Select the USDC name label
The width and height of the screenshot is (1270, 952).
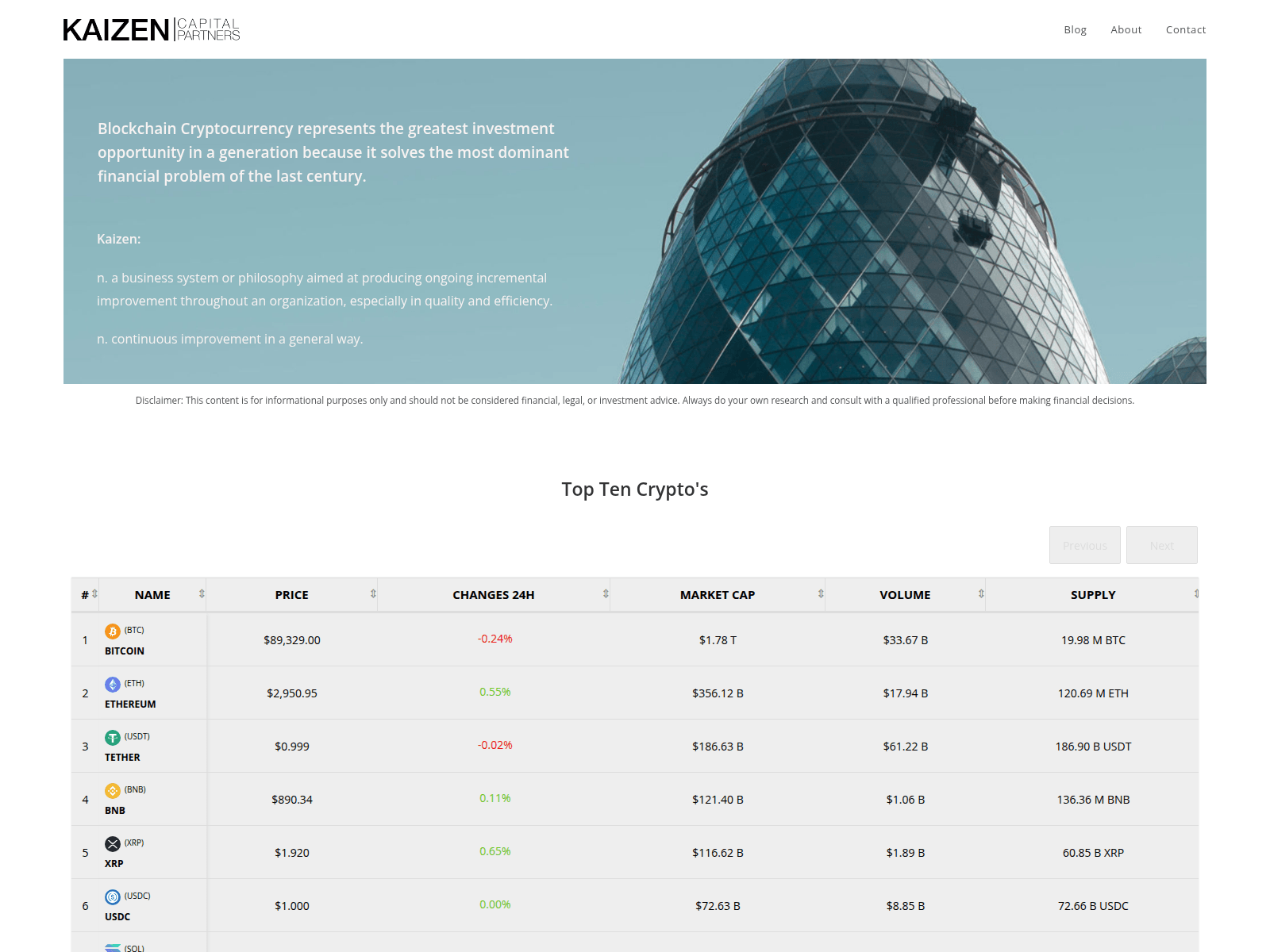(x=117, y=916)
